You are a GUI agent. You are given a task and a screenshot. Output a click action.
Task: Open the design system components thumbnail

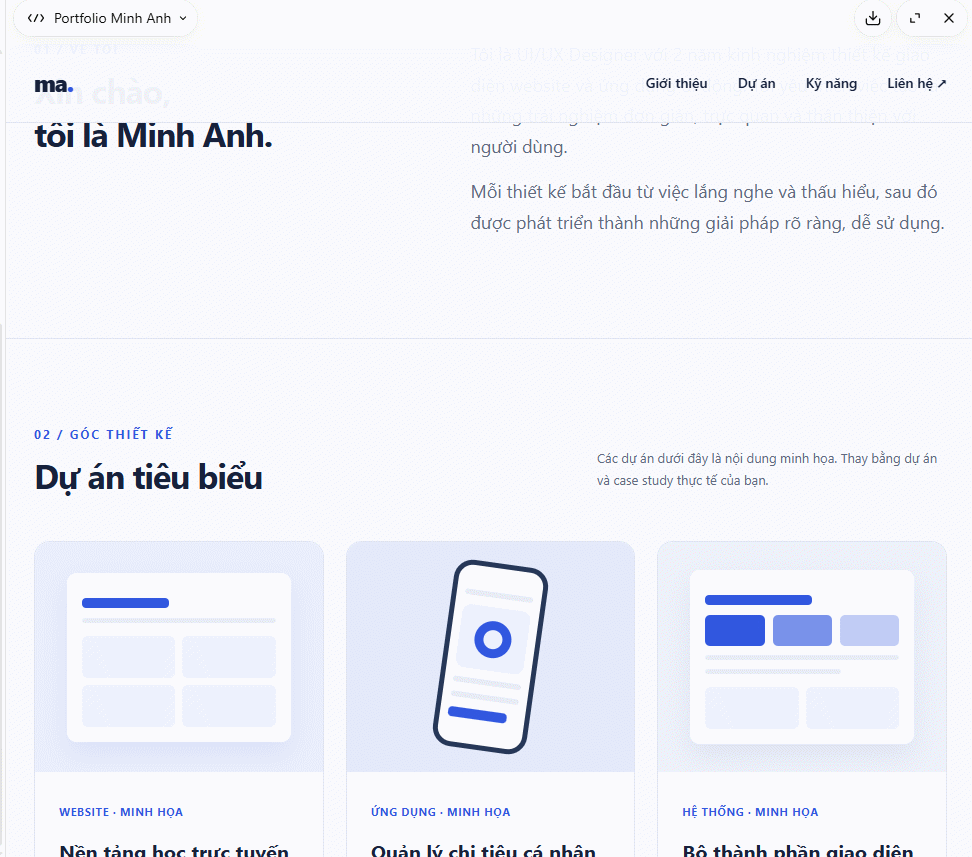tap(802, 657)
